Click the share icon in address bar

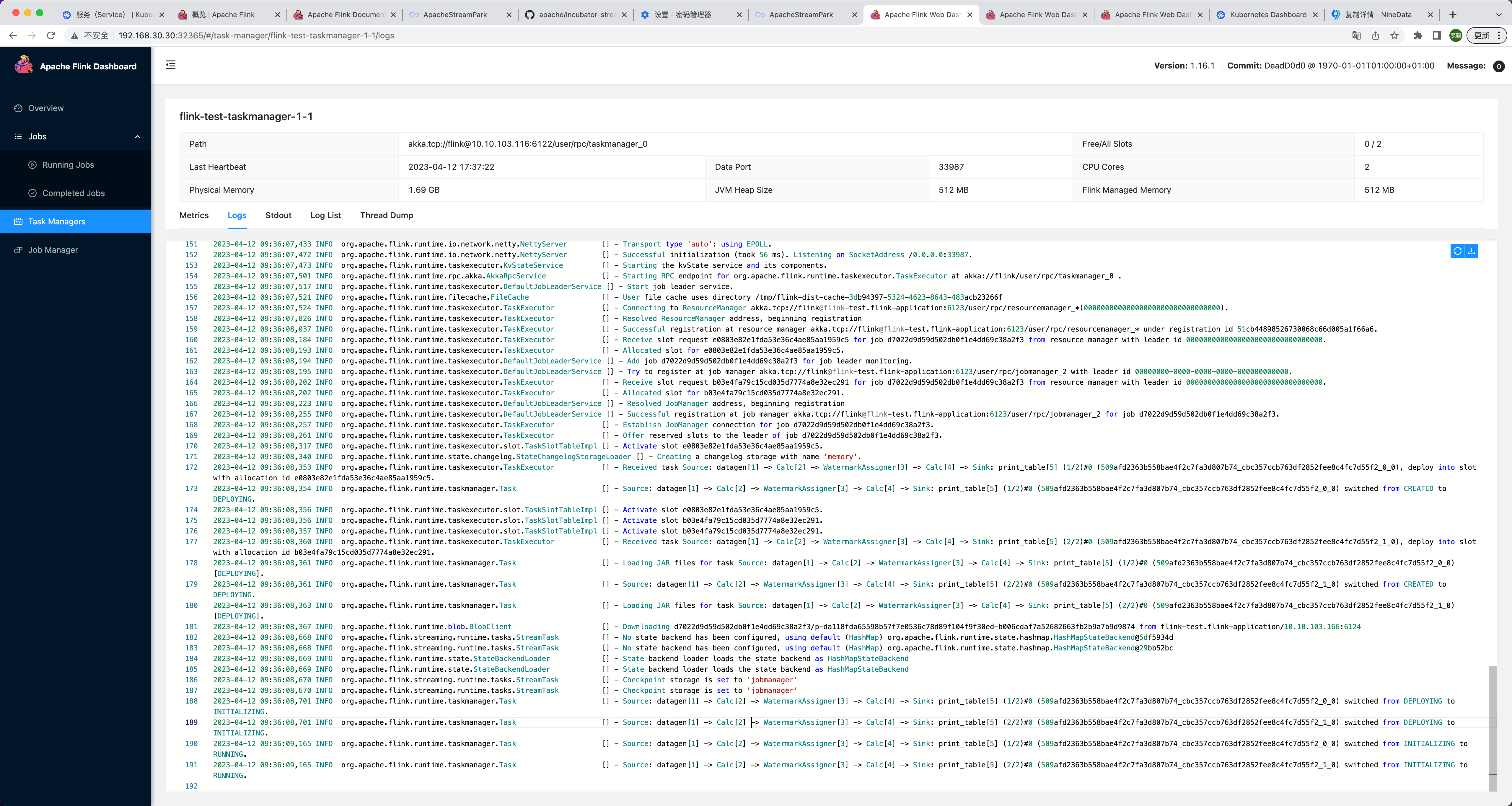(x=1375, y=35)
